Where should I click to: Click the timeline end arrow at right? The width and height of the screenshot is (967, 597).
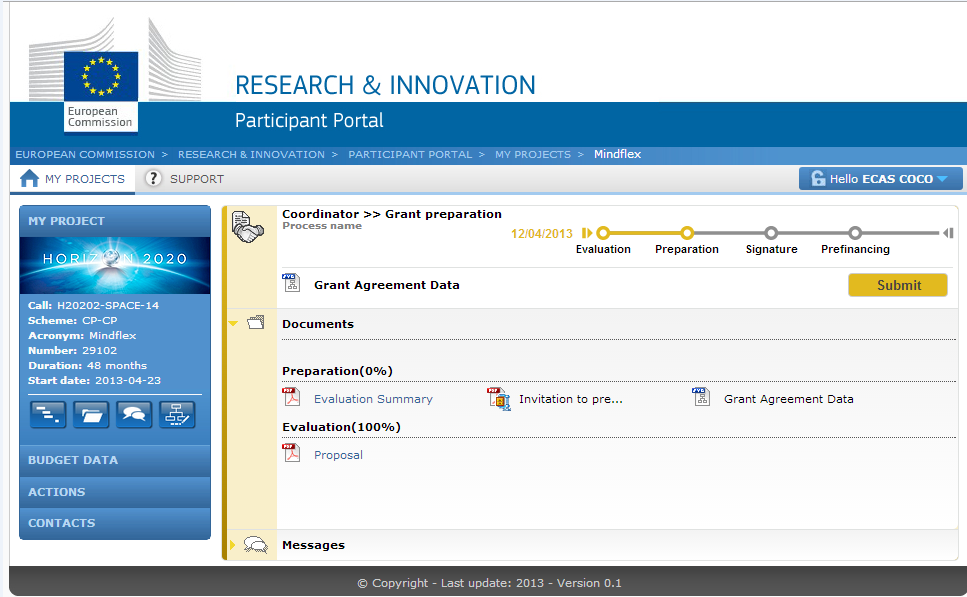pyautogui.click(x=948, y=233)
